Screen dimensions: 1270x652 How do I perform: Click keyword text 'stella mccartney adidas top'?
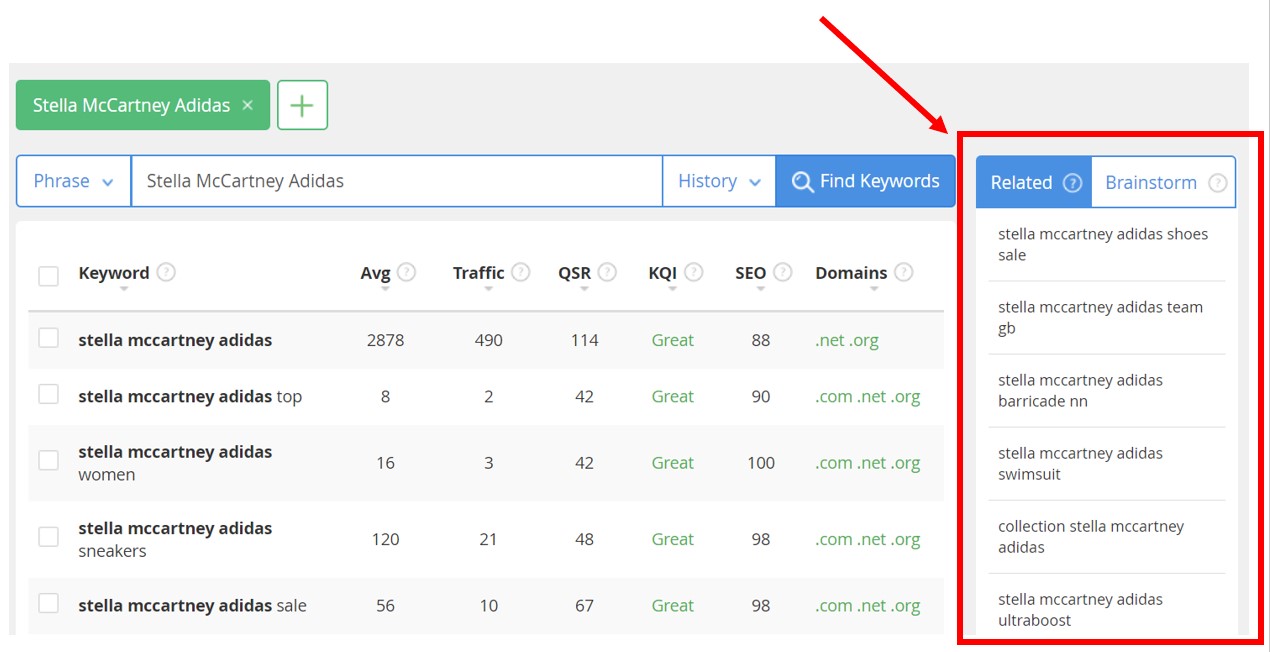coord(190,396)
